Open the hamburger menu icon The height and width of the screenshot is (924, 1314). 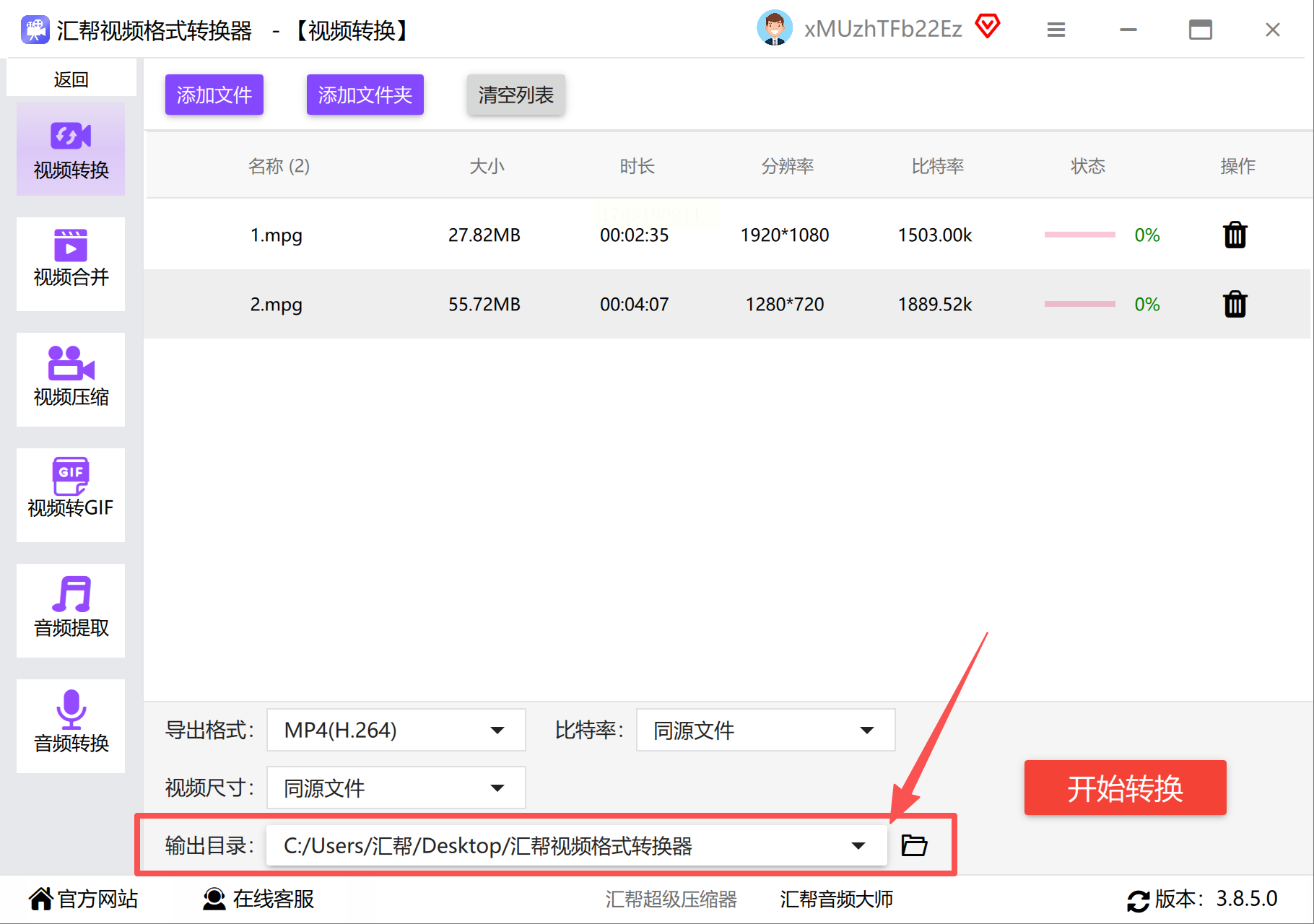(1056, 30)
